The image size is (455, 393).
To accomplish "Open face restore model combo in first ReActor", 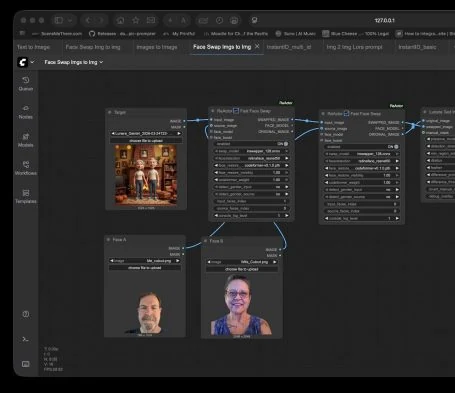I will (251, 165).
